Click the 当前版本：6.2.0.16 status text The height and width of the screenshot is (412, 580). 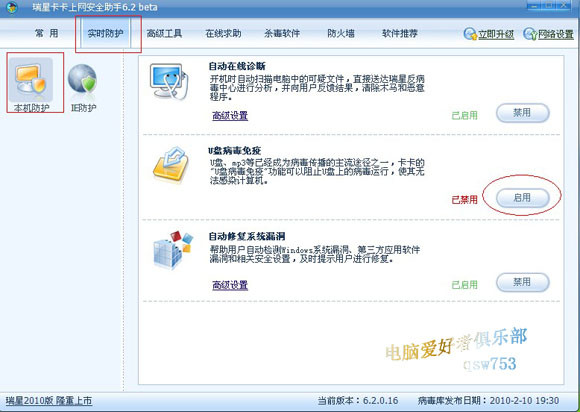tap(358, 401)
